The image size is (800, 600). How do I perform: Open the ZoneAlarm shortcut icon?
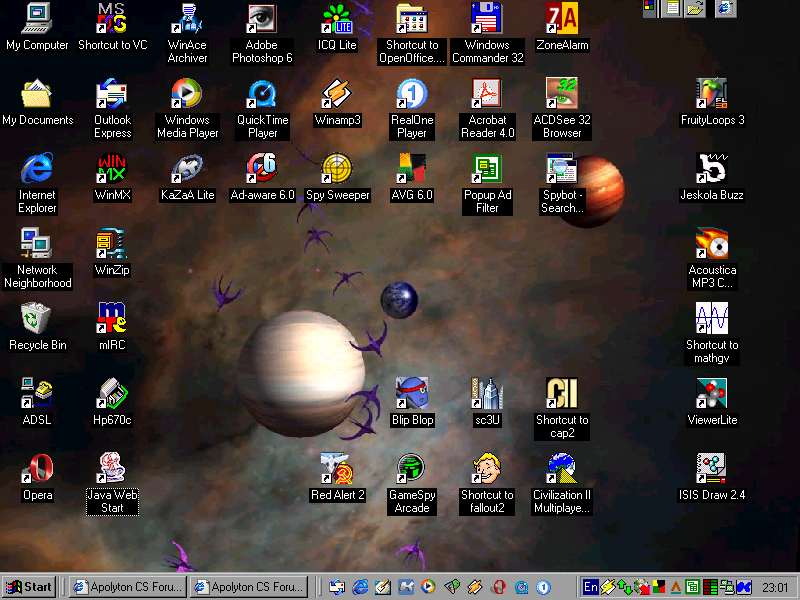point(562,19)
